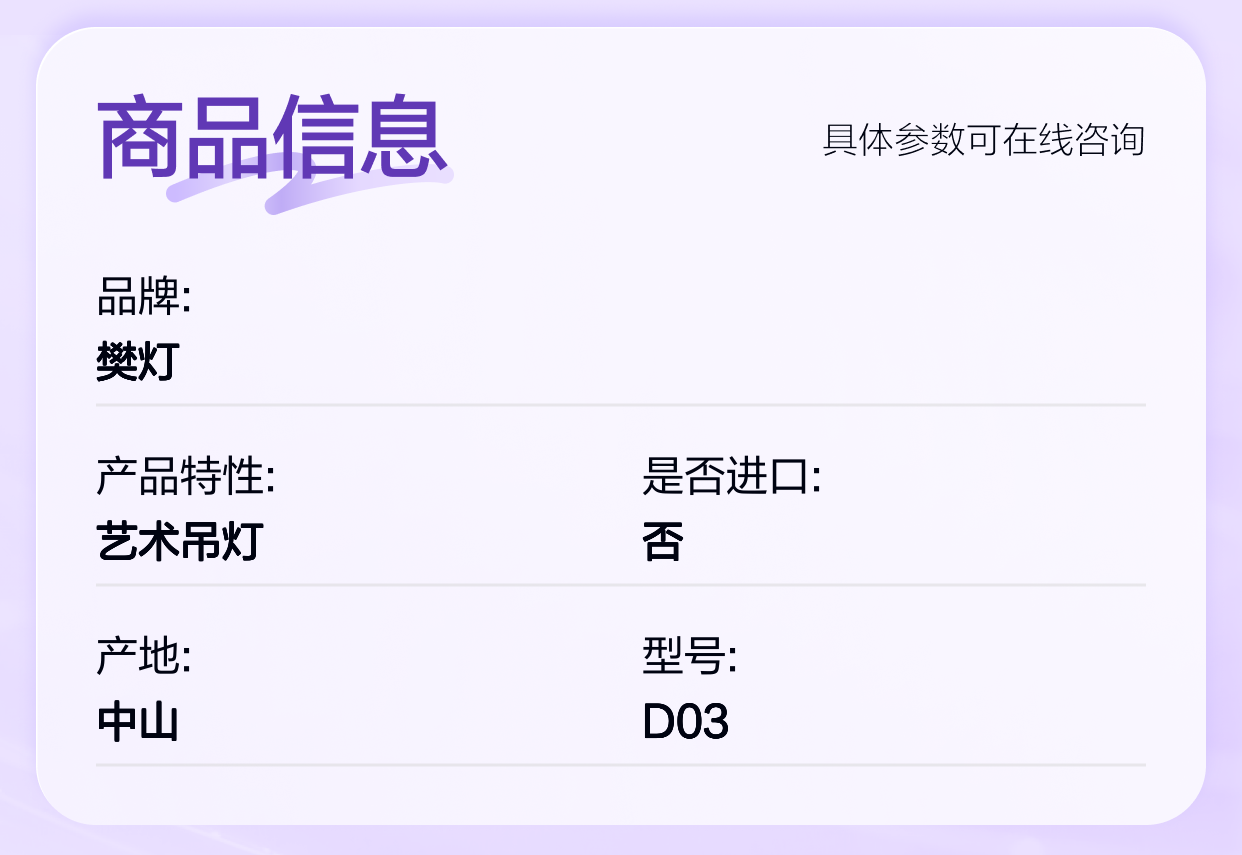Click the 商品信息 heading
The height and width of the screenshot is (855, 1242).
pyautogui.click(x=271, y=138)
